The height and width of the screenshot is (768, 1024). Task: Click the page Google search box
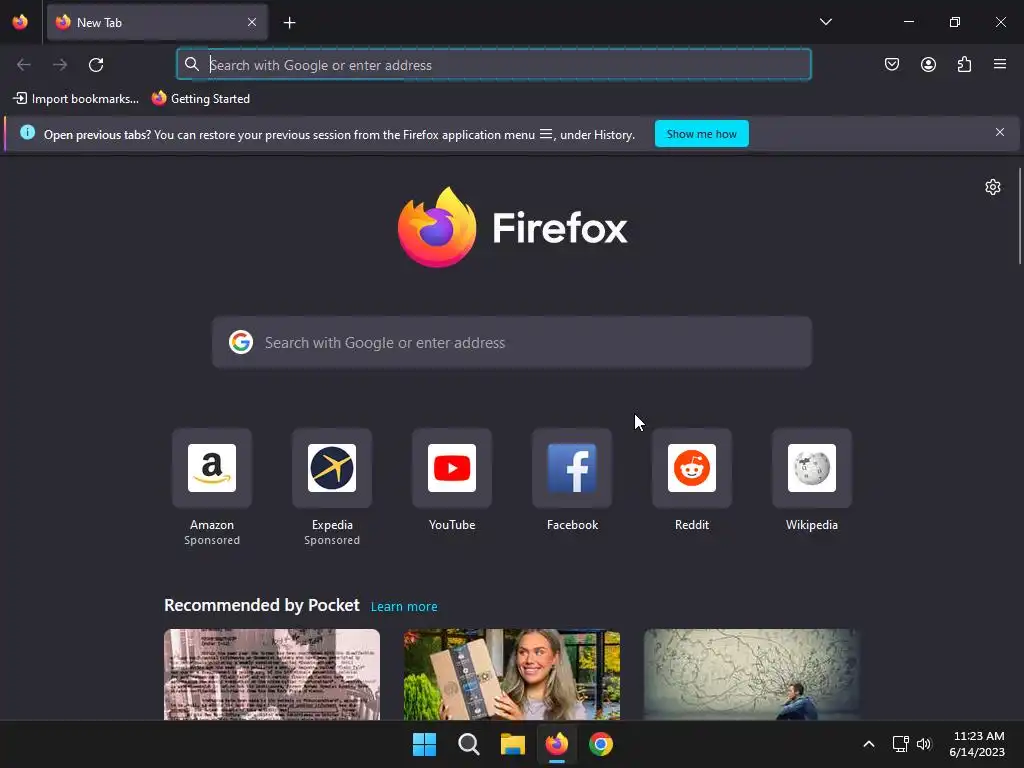click(512, 343)
